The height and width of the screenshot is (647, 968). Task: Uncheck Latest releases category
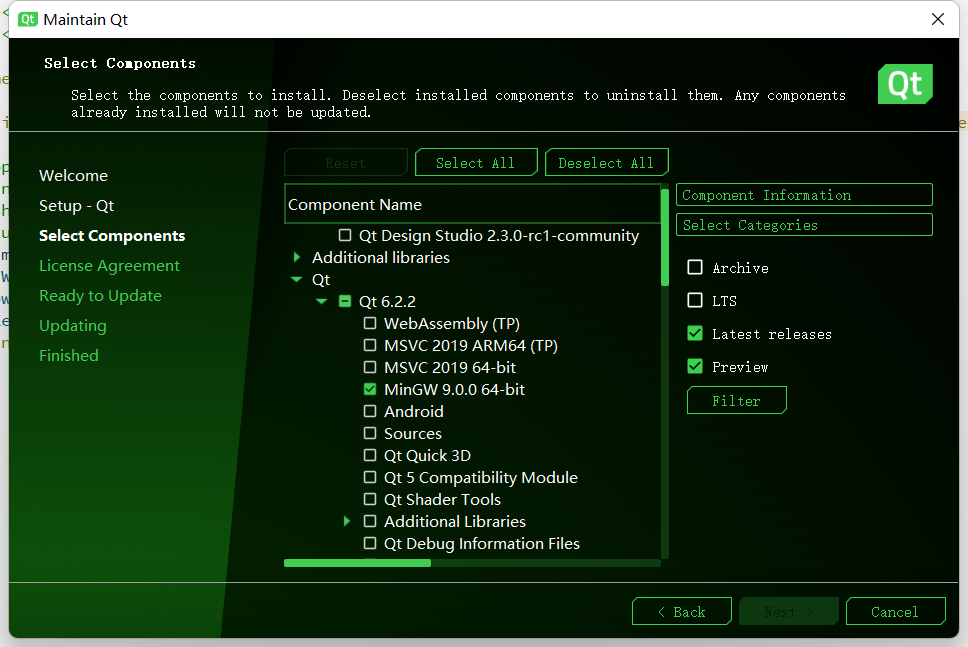tap(695, 333)
